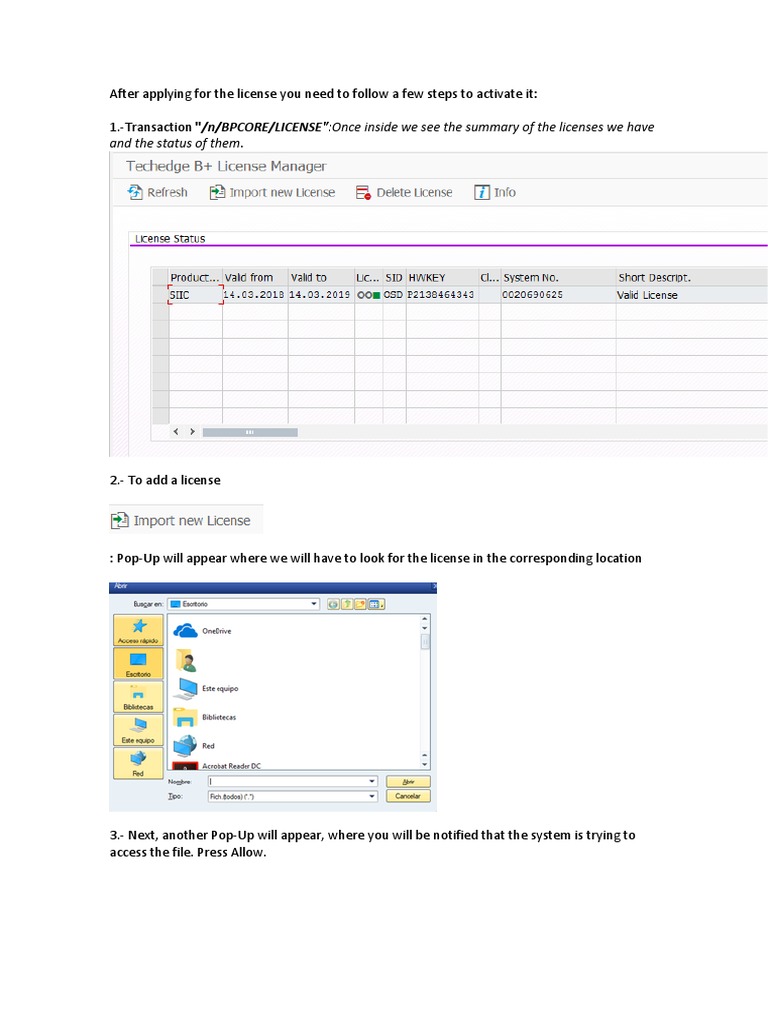
Task: Click the table horizontal scroll left arrow
Action: [x=176, y=432]
